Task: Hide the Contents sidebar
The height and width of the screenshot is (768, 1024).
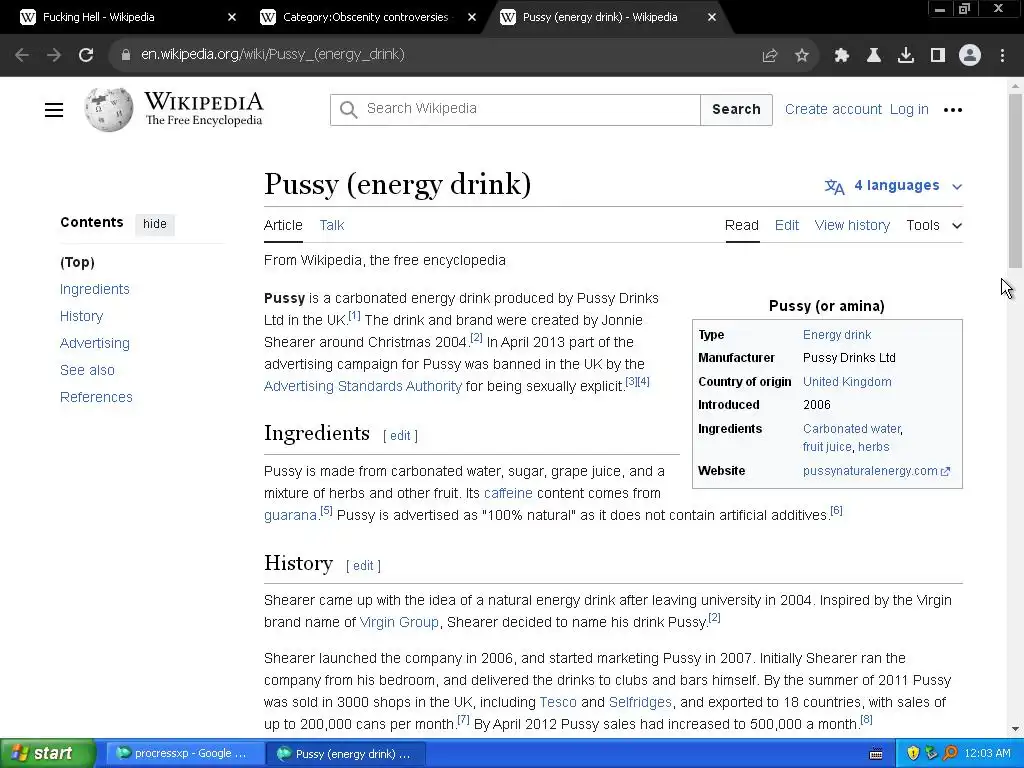Action: click(x=155, y=224)
